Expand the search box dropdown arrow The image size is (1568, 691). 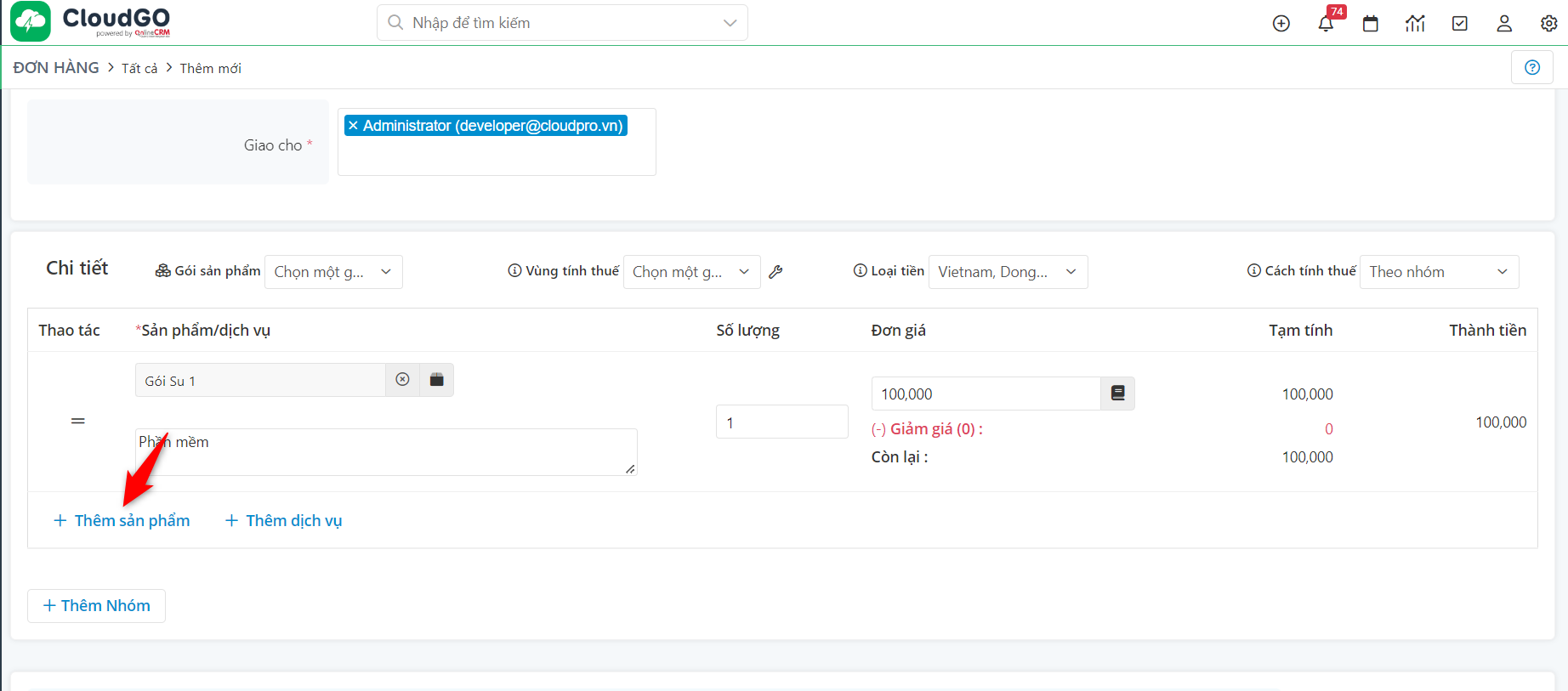[x=730, y=23]
